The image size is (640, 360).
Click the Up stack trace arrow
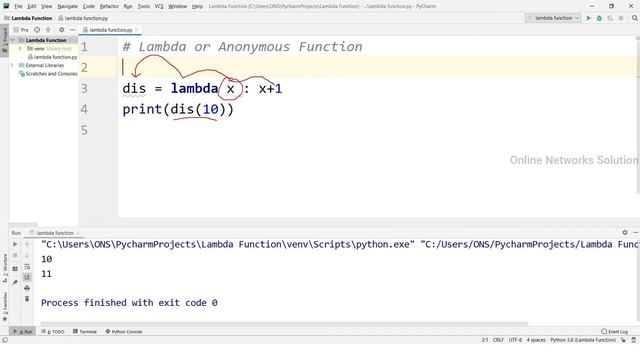(x=27, y=244)
